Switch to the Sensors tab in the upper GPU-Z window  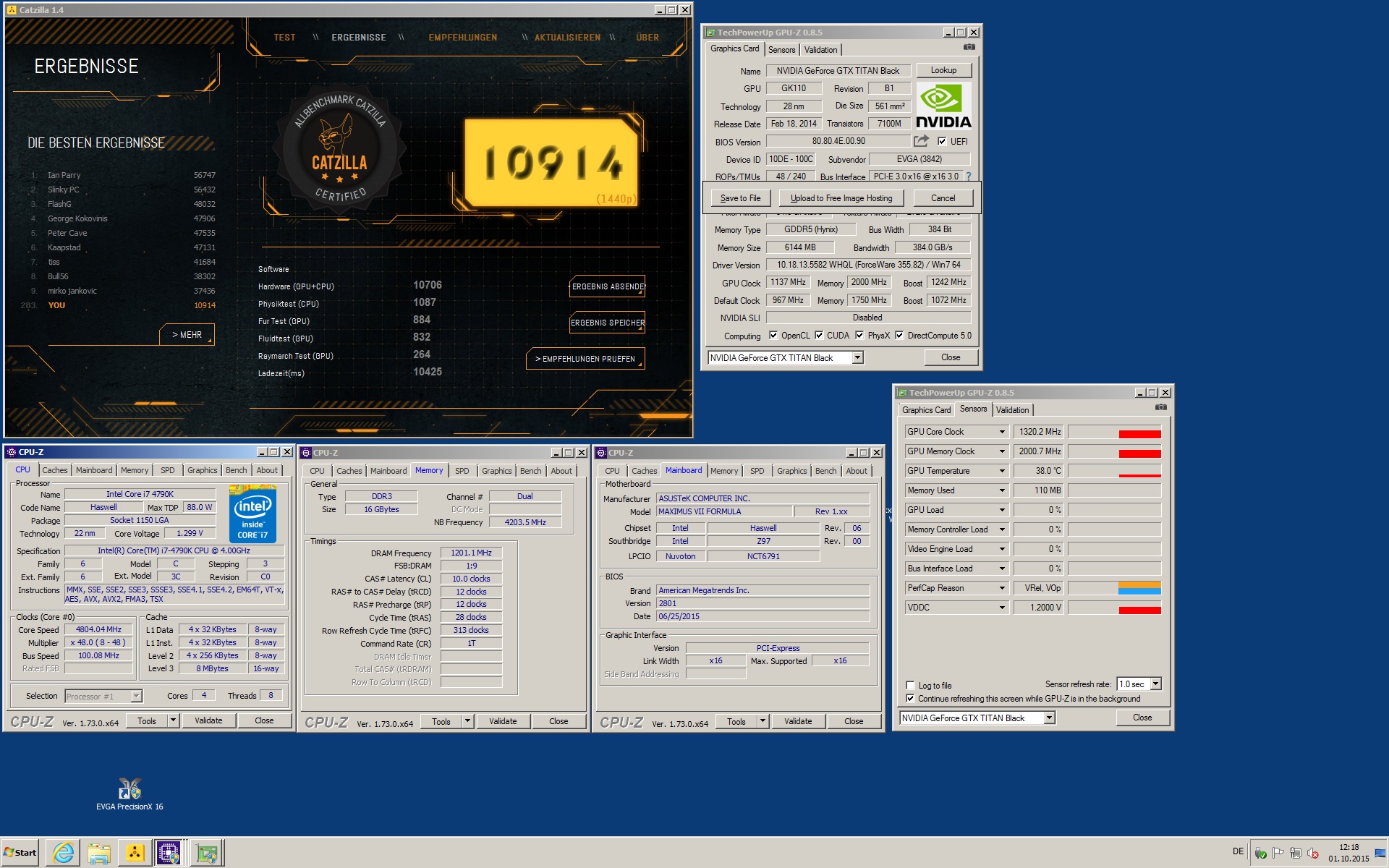coord(781,49)
